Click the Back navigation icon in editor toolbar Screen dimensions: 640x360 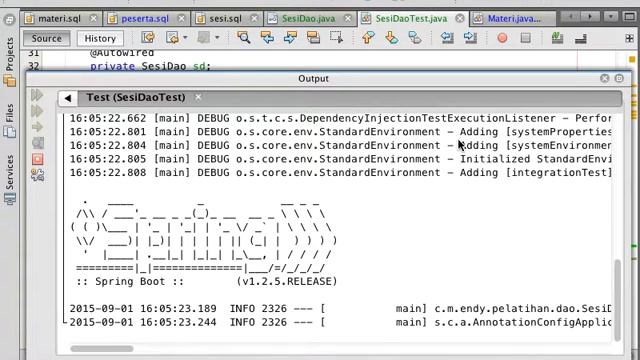[x=172, y=38]
